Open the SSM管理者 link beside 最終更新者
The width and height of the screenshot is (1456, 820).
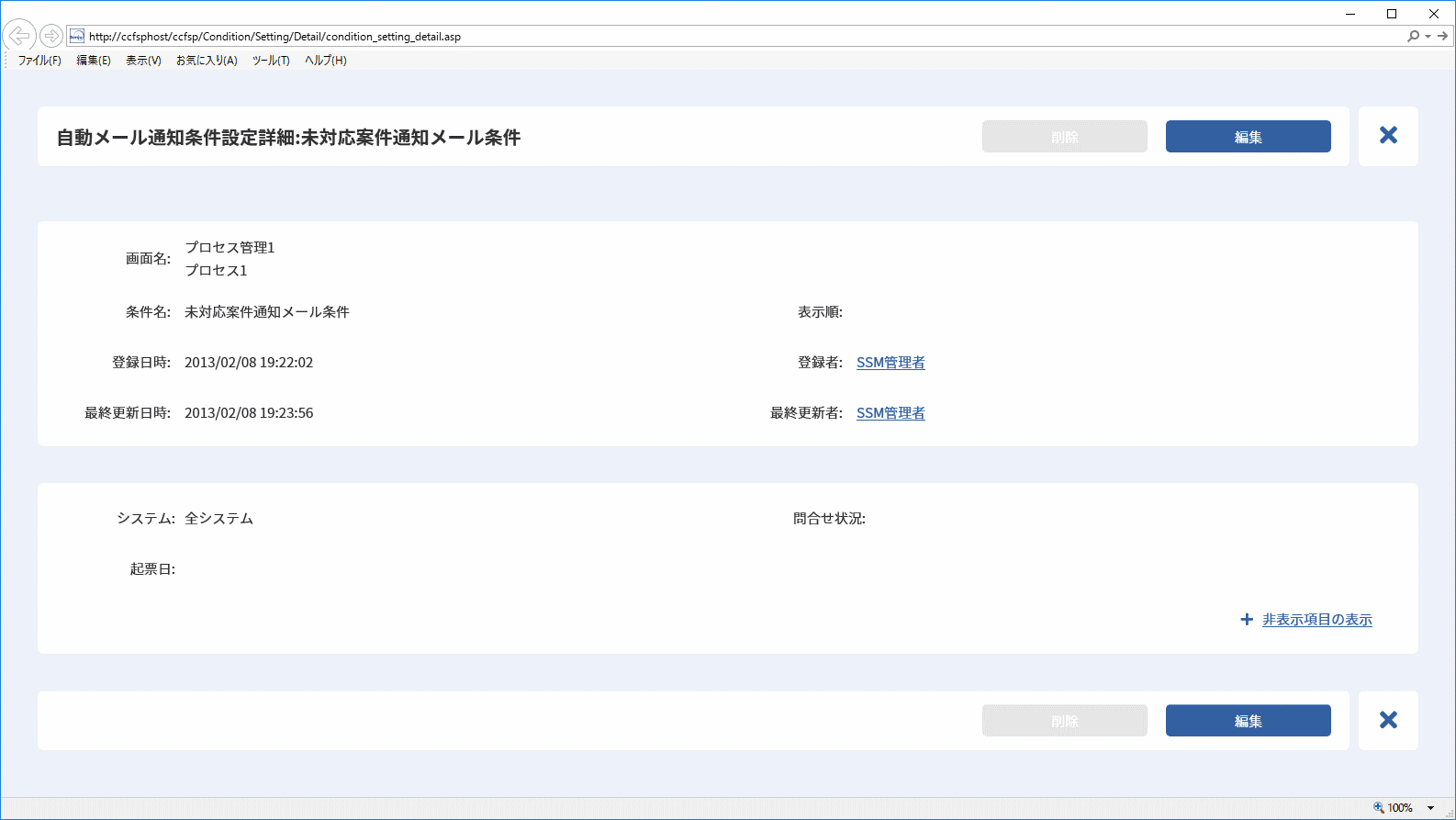click(x=890, y=413)
